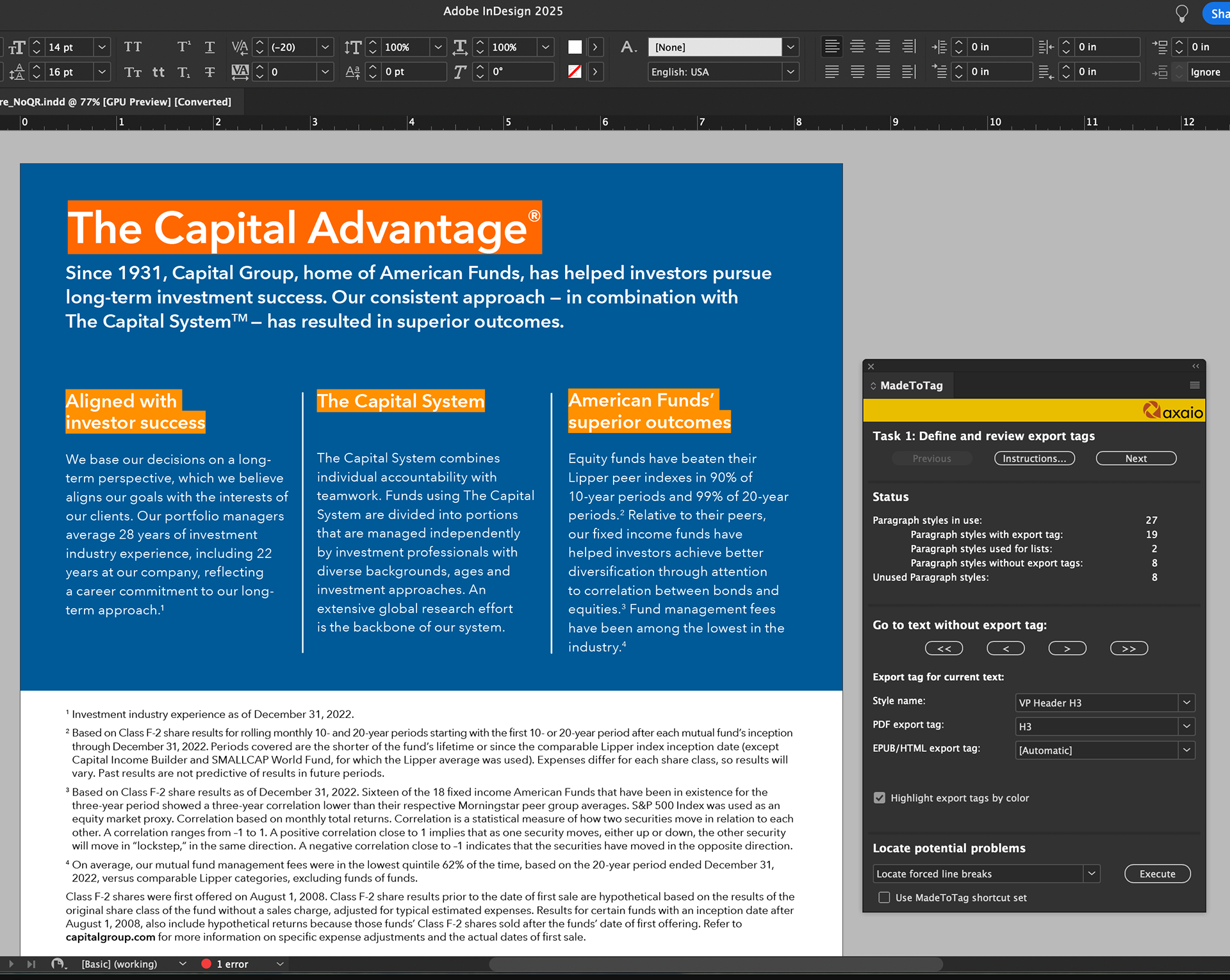The height and width of the screenshot is (980, 1230).
Task: Toggle Superscript formatting
Action: point(184,47)
